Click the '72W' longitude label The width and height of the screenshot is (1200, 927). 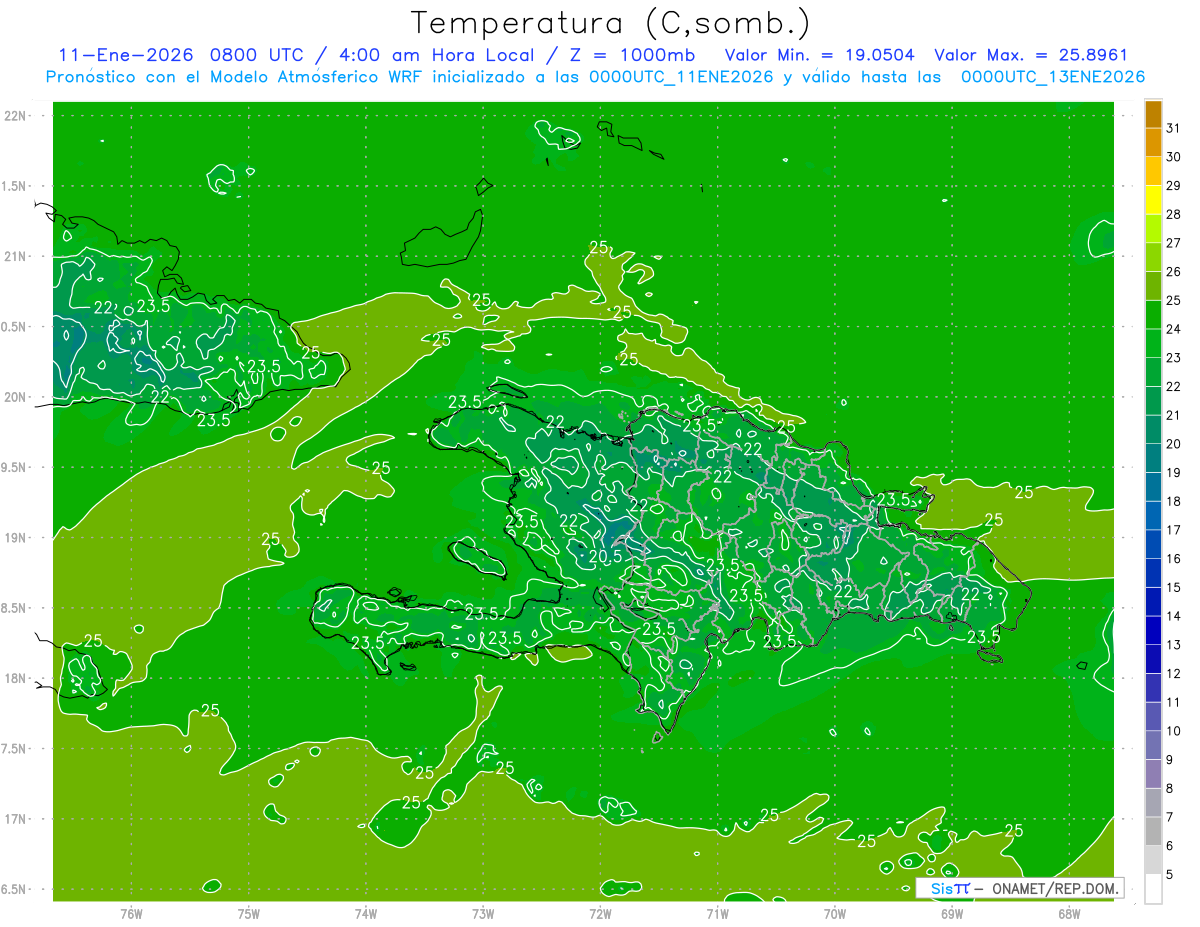[600, 914]
